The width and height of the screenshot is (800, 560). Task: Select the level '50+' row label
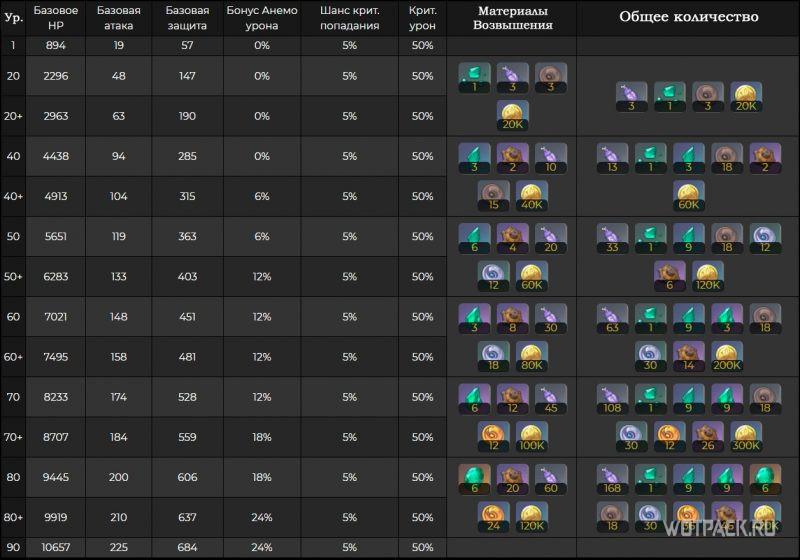point(13,276)
